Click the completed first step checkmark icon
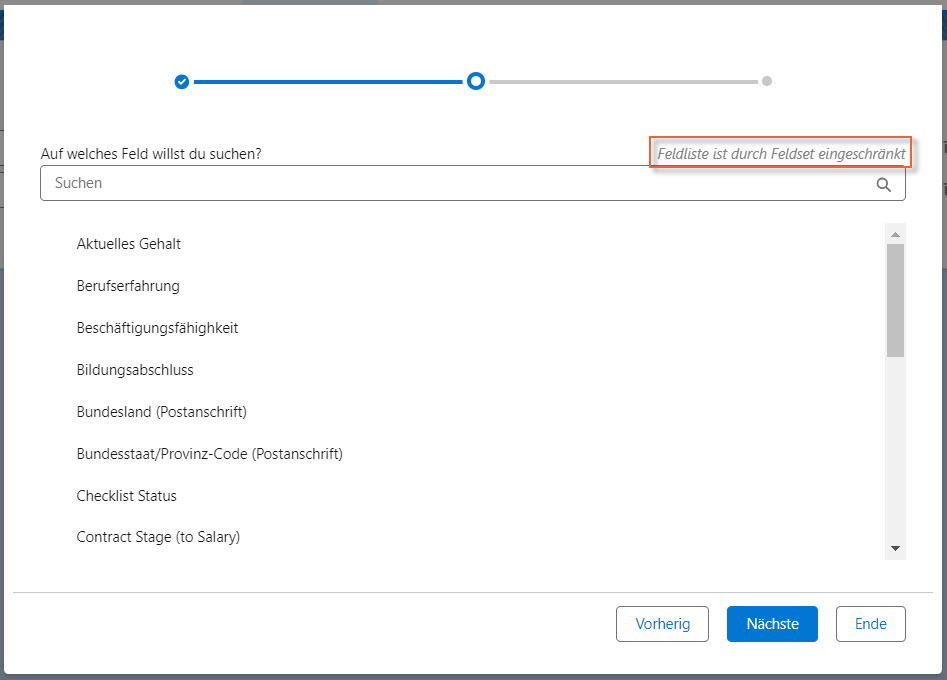947x680 pixels. coord(181,82)
